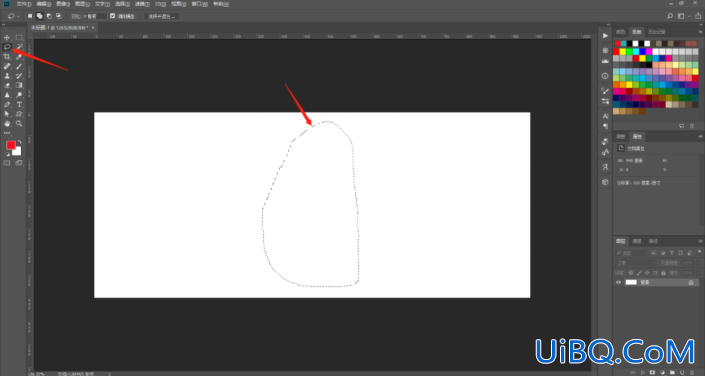Select the Hand tool
Screen dimensions: 705x376
click(7, 123)
